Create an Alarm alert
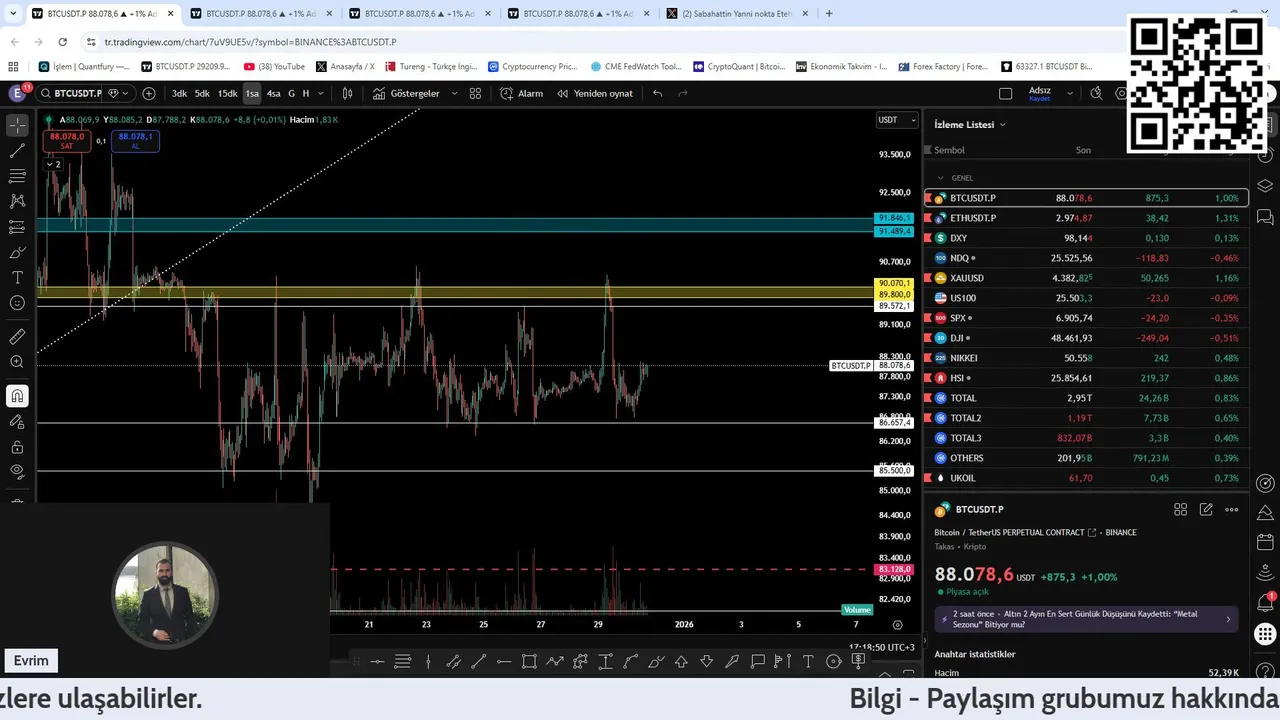The width and height of the screenshot is (1280, 720). [522, 93]
